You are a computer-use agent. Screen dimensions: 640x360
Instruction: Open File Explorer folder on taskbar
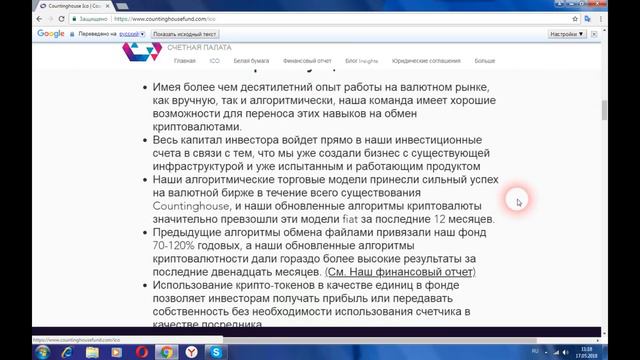[x=92, y=352]
